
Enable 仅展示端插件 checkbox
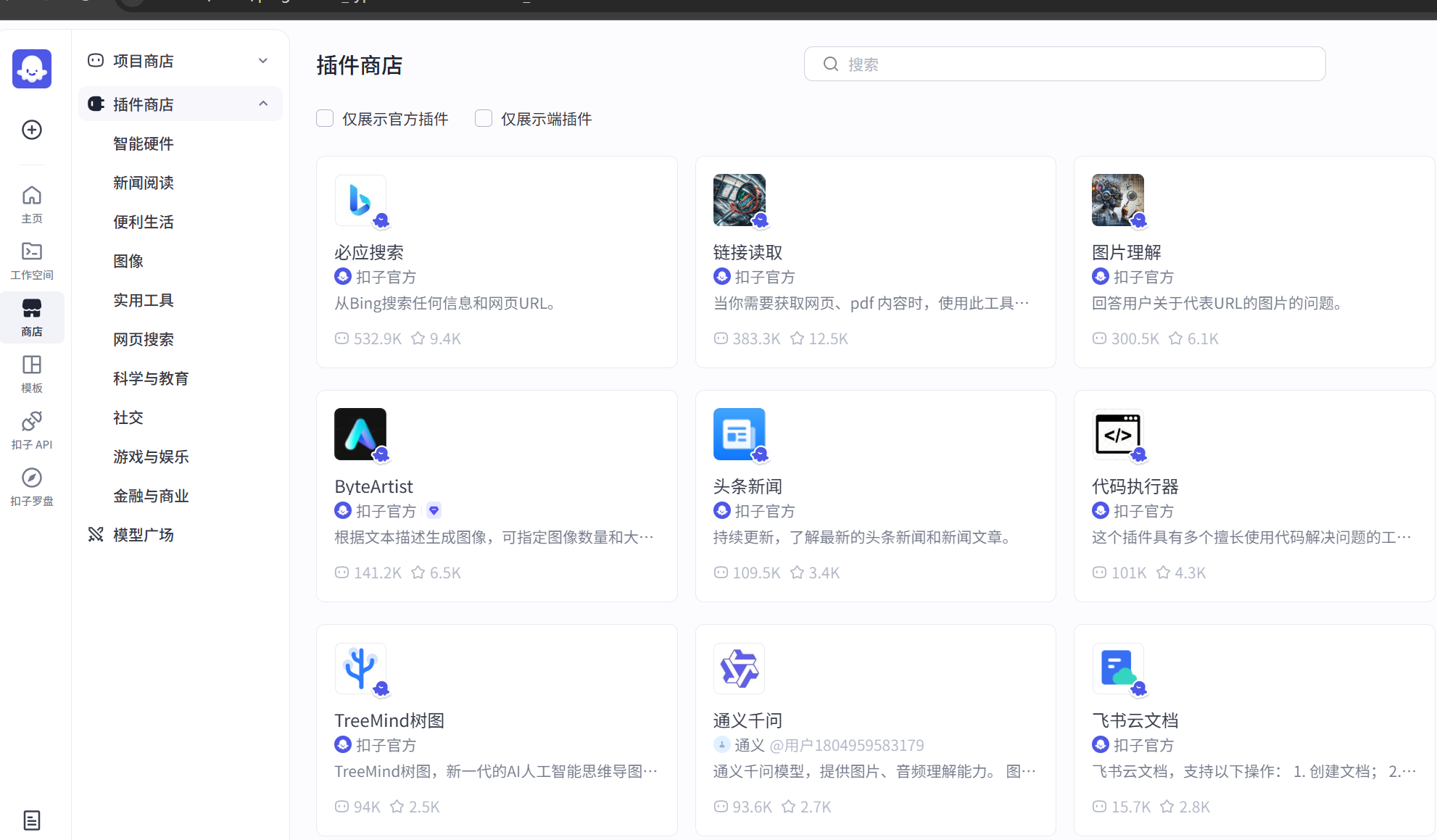[x=484, y=118]
